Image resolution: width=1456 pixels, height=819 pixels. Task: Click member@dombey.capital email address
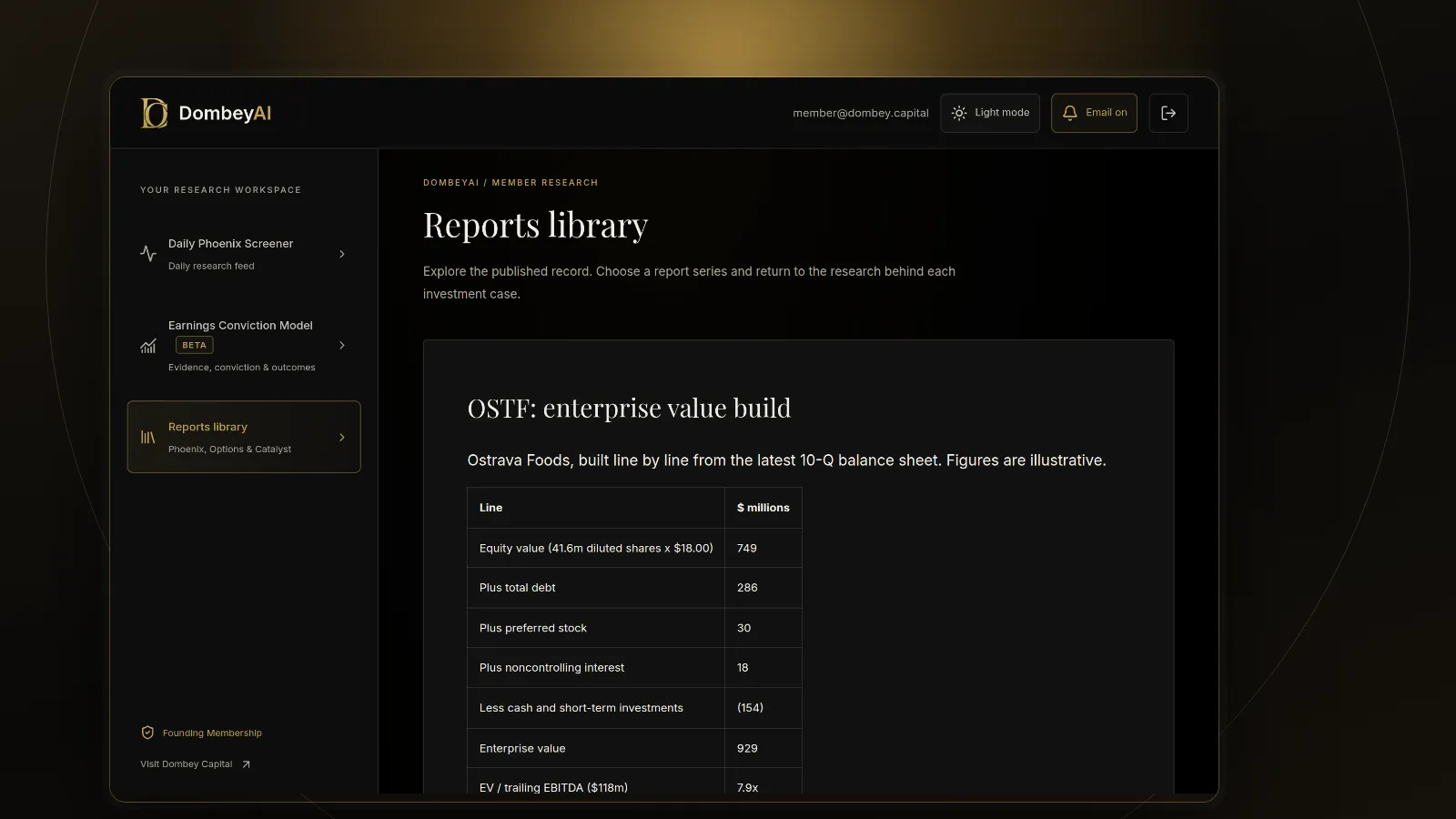[x=861, y=113]
